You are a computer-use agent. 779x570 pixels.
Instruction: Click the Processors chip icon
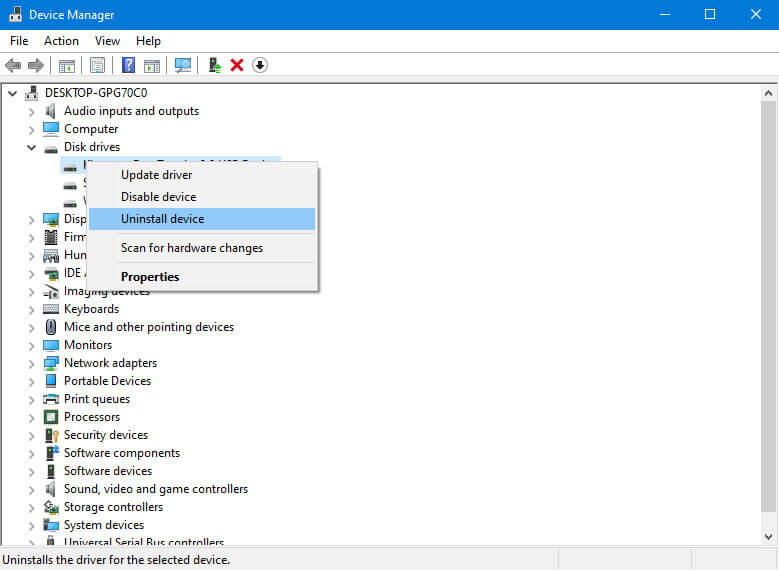tap(51, 417)
